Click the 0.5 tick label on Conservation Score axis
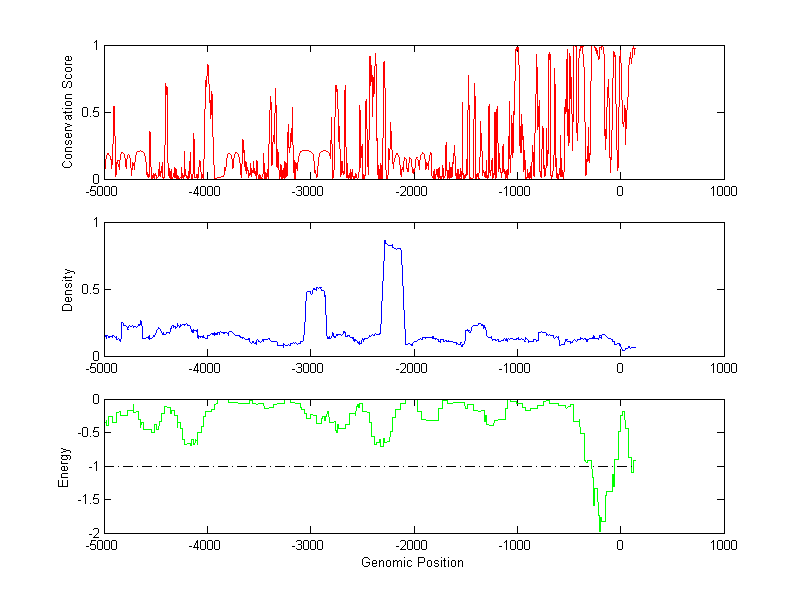 coord(90,112)
